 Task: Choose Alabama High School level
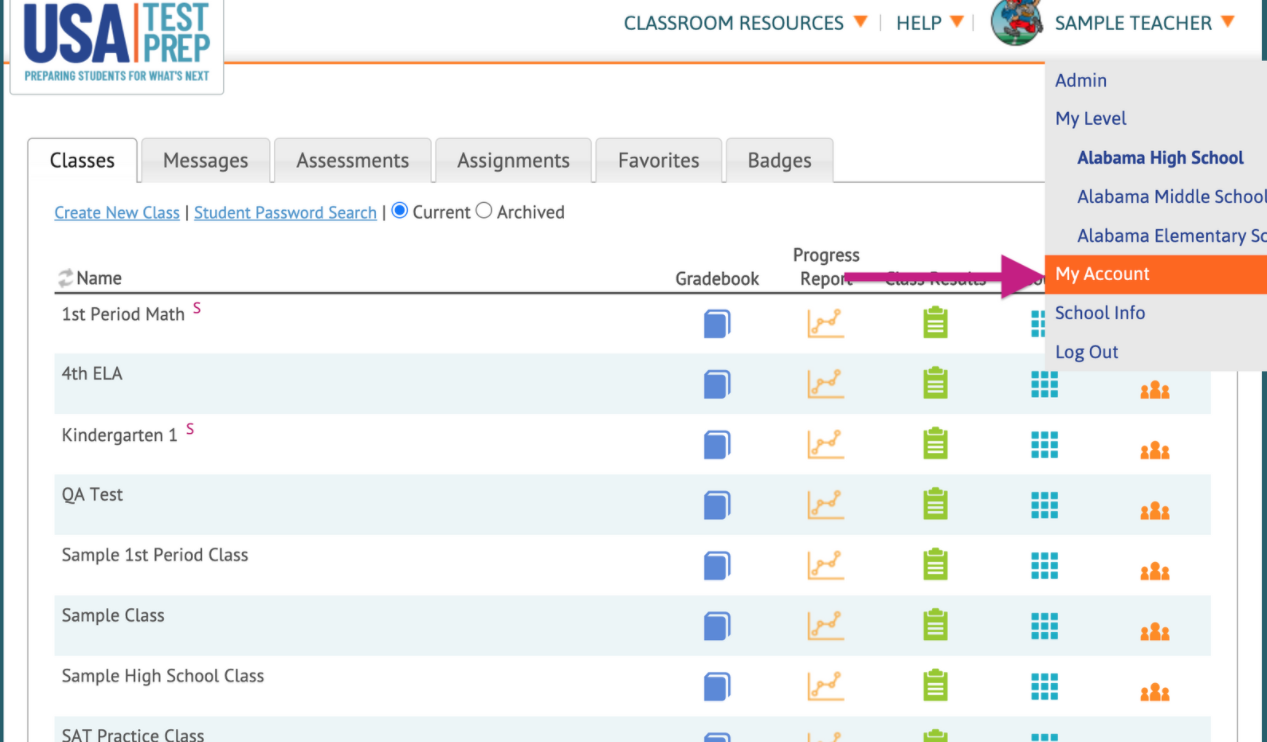[1160, 157]
